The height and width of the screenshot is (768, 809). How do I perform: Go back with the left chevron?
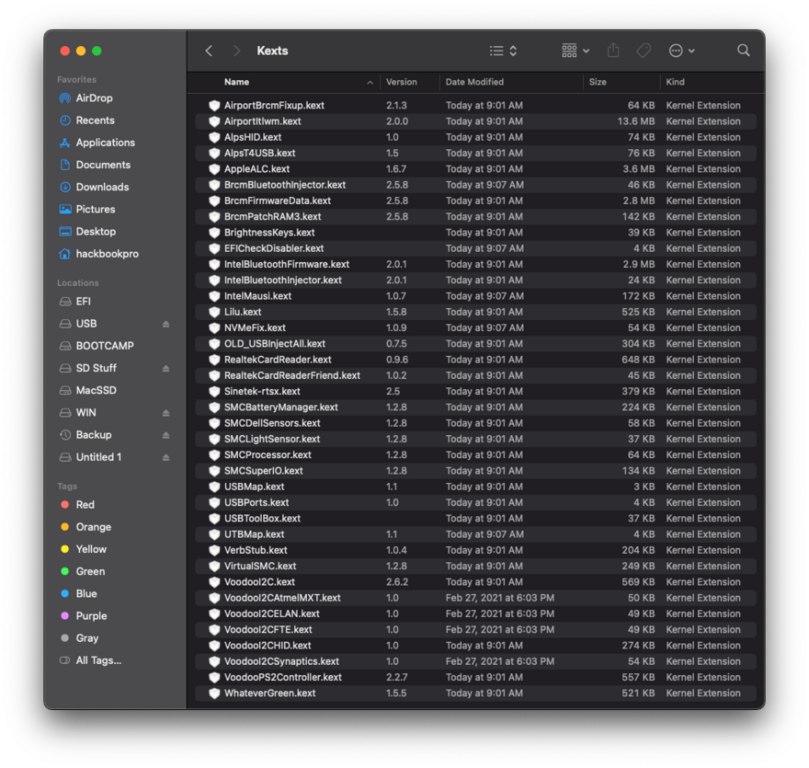click(209, 51)
